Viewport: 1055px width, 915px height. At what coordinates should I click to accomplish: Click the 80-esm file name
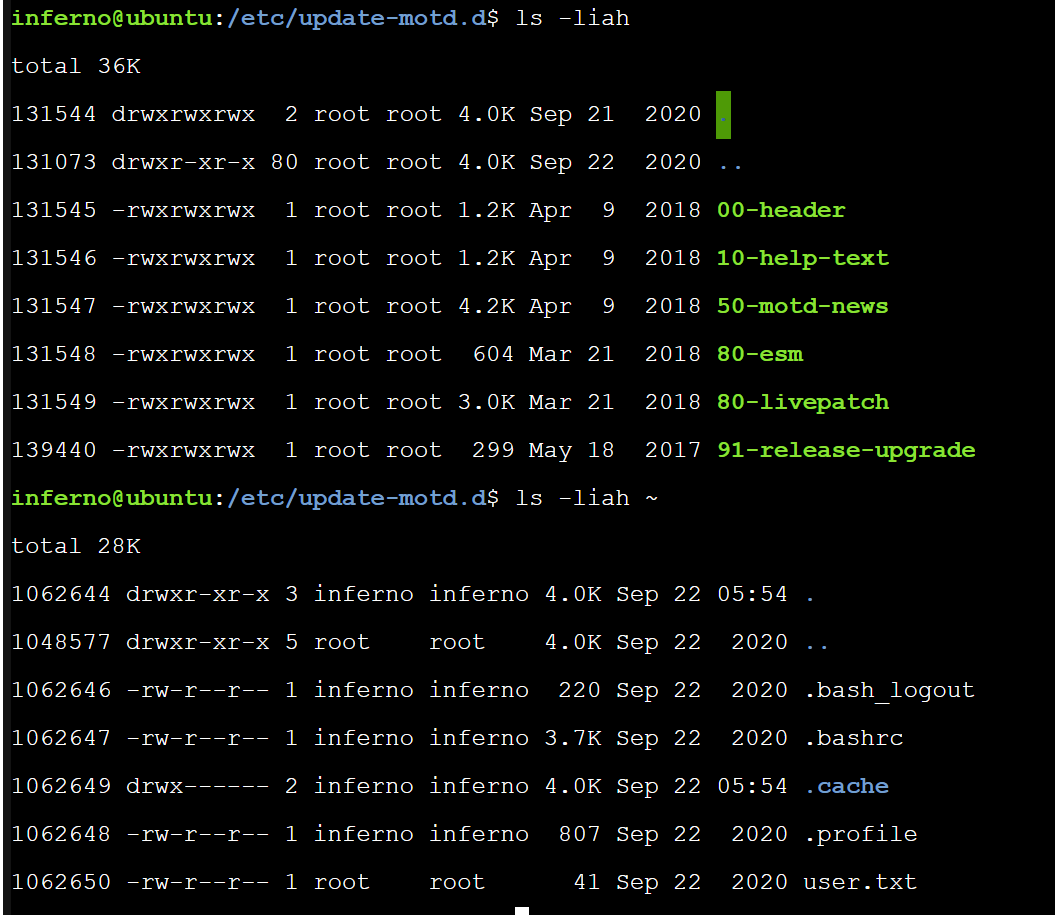coord(759,354)
